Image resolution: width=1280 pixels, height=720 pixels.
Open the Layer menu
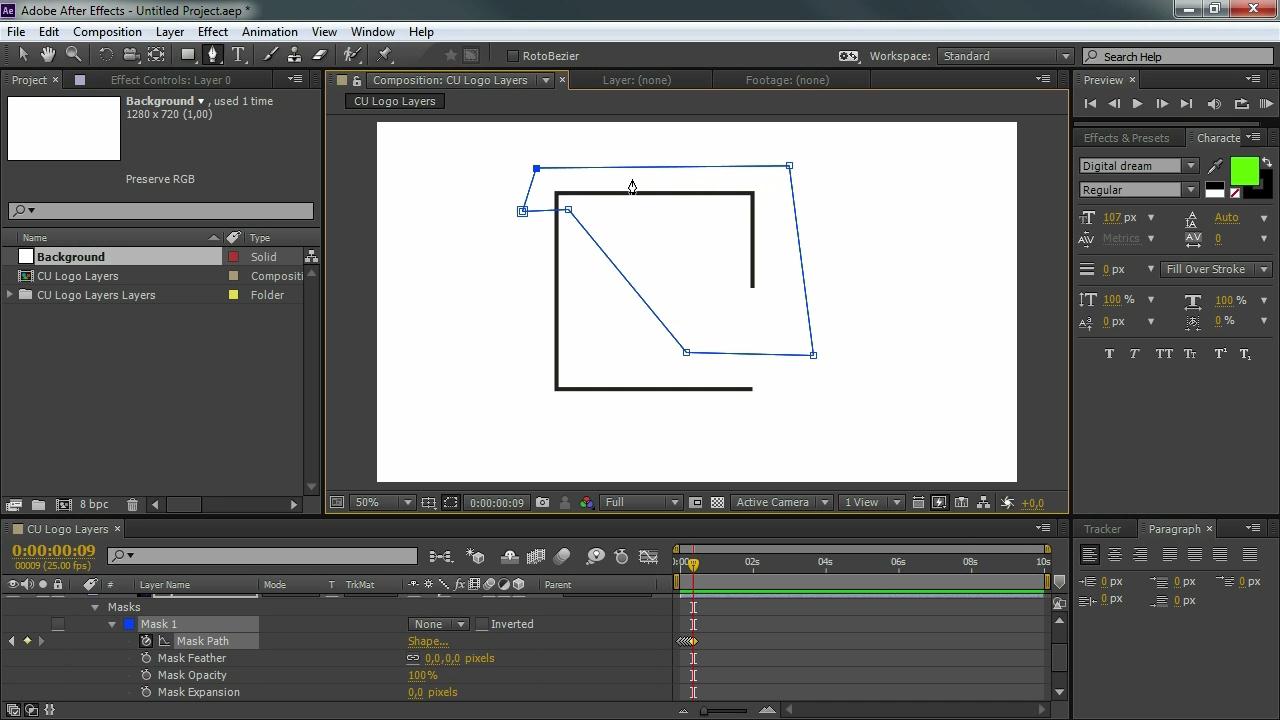tap(169, 32)
